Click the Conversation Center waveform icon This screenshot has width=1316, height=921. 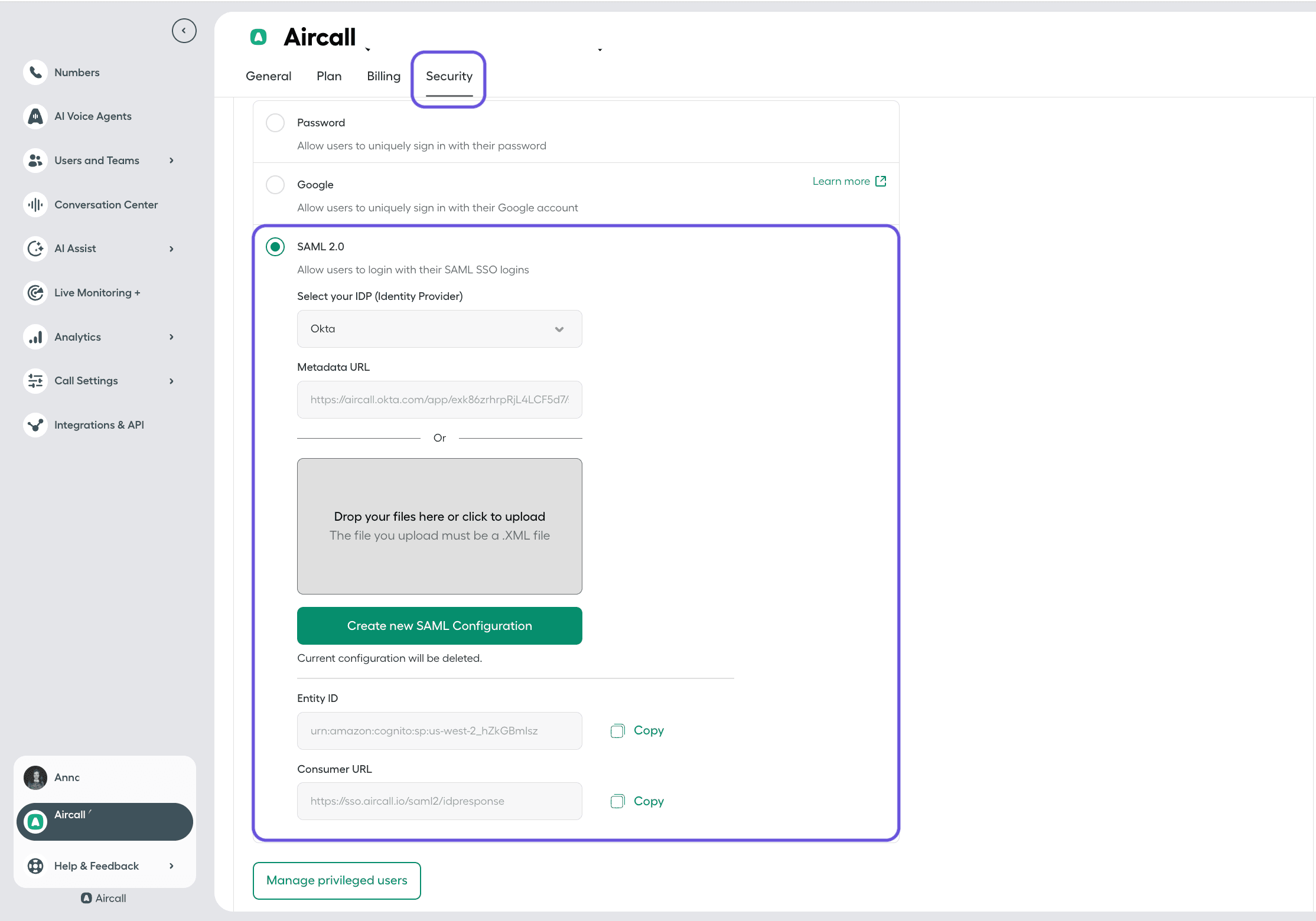[35, 205]
